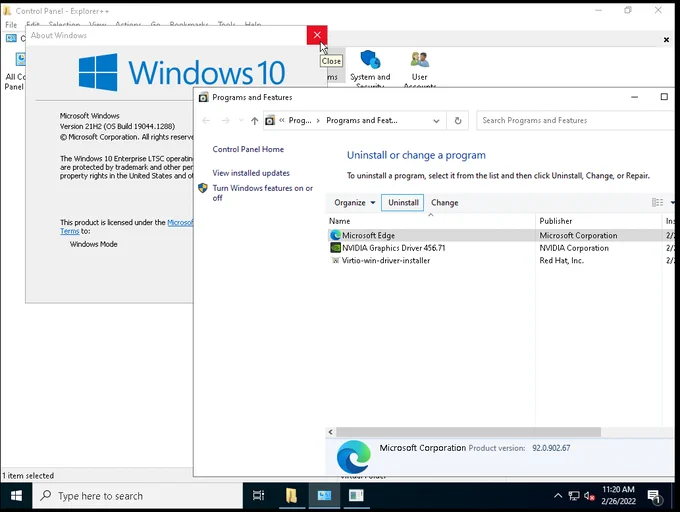Image resolution: width=680 pixels, height=512 pixels.
Task: Click the Programs and Features title icon
Action: (x=203, y=98)
